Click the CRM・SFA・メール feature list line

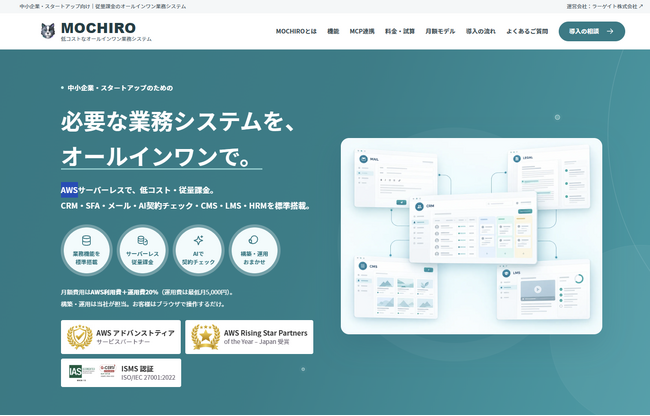coord(186,206)
